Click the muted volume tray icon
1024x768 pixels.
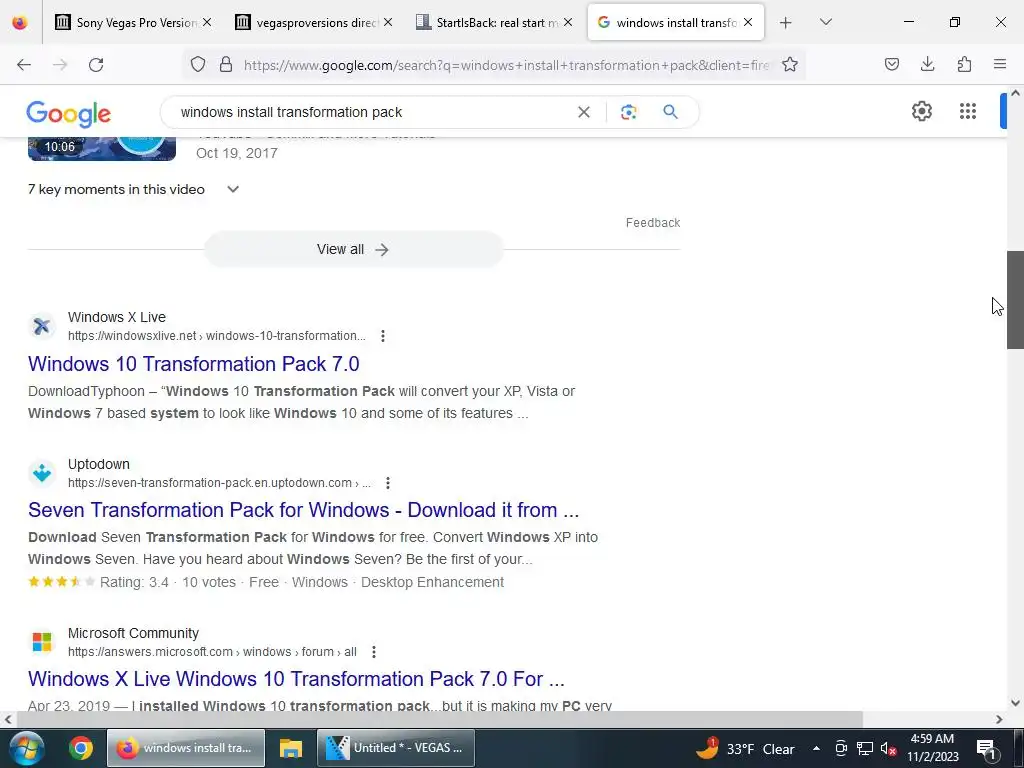[x=888, y=749]
